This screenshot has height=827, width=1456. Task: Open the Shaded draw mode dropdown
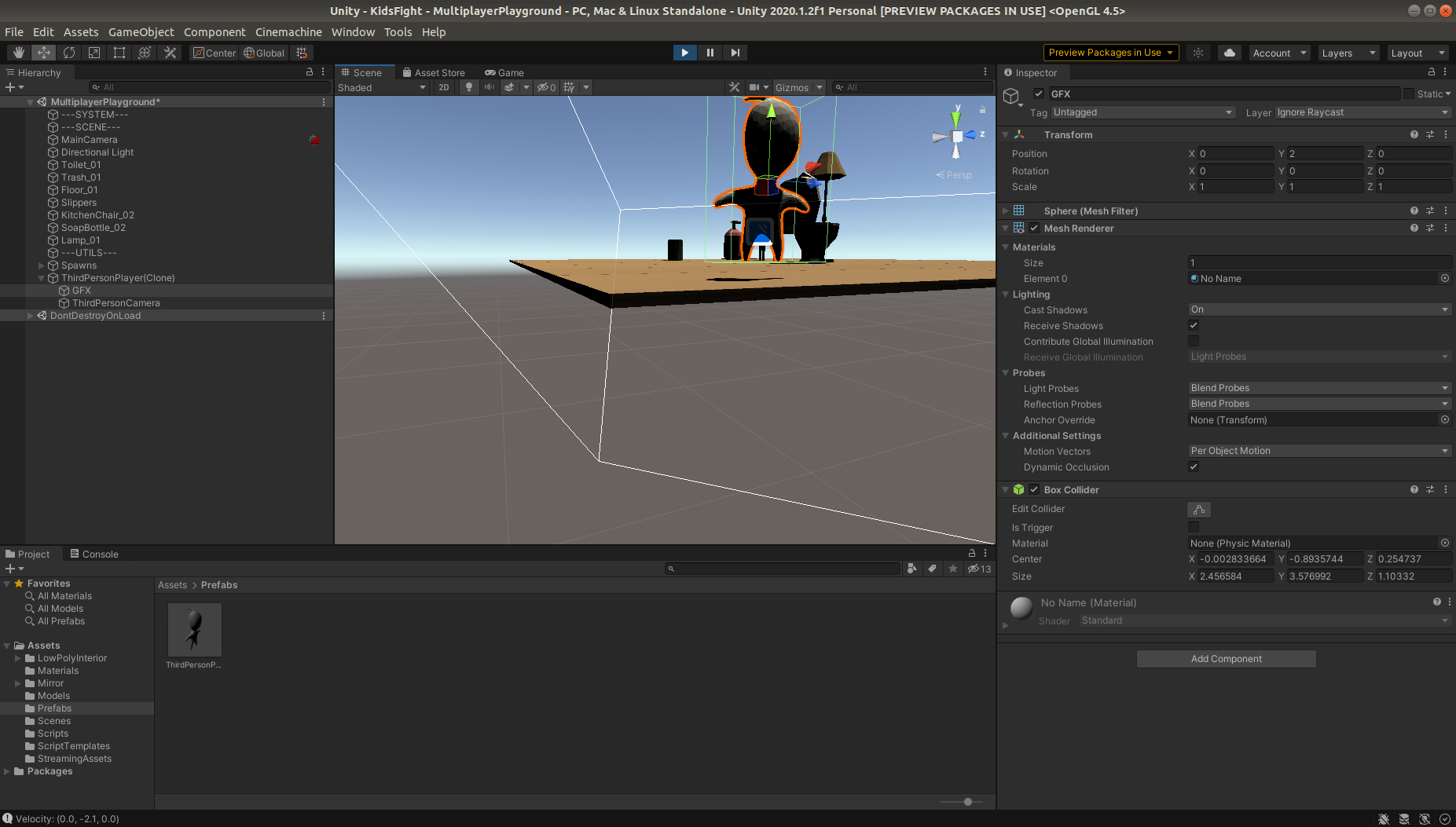[382, 87]
